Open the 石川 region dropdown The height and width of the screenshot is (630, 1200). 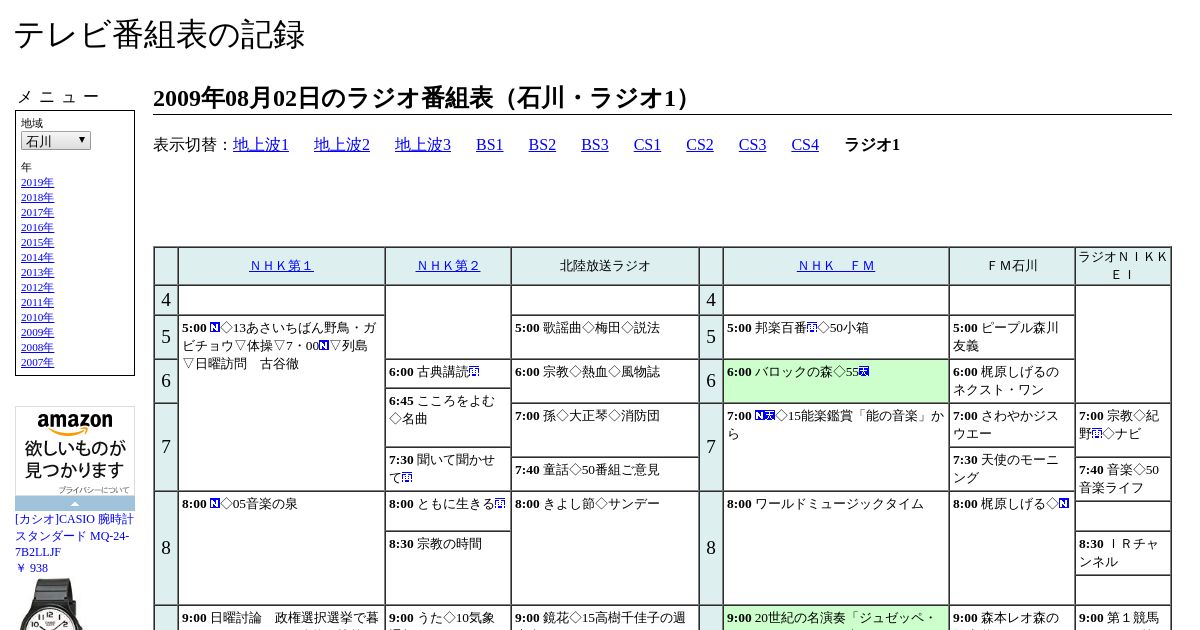[56, 141]
